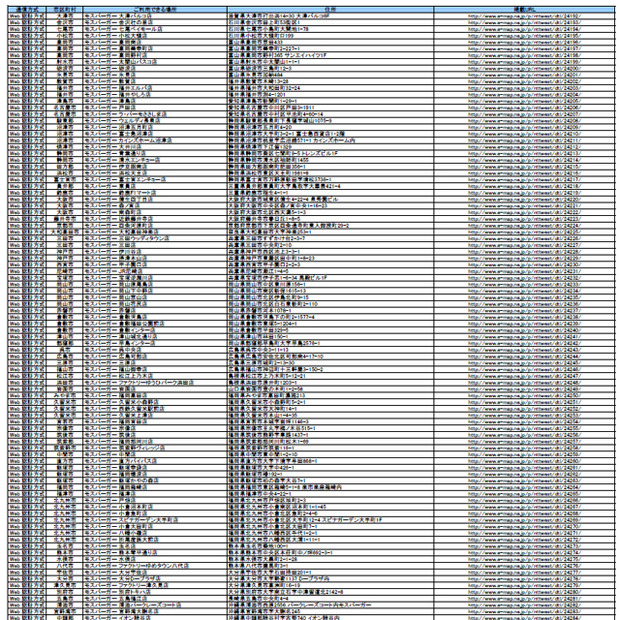Select store cell モスバーガー カインズホーム沼津店

click(x=155, y=140)
